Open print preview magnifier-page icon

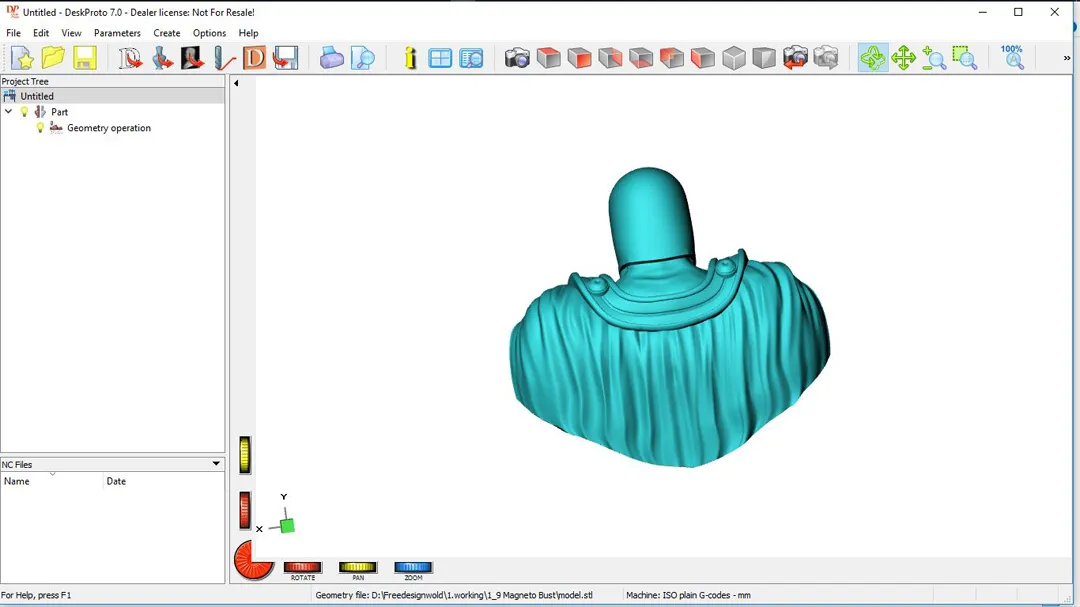click(x=362, y=58)
